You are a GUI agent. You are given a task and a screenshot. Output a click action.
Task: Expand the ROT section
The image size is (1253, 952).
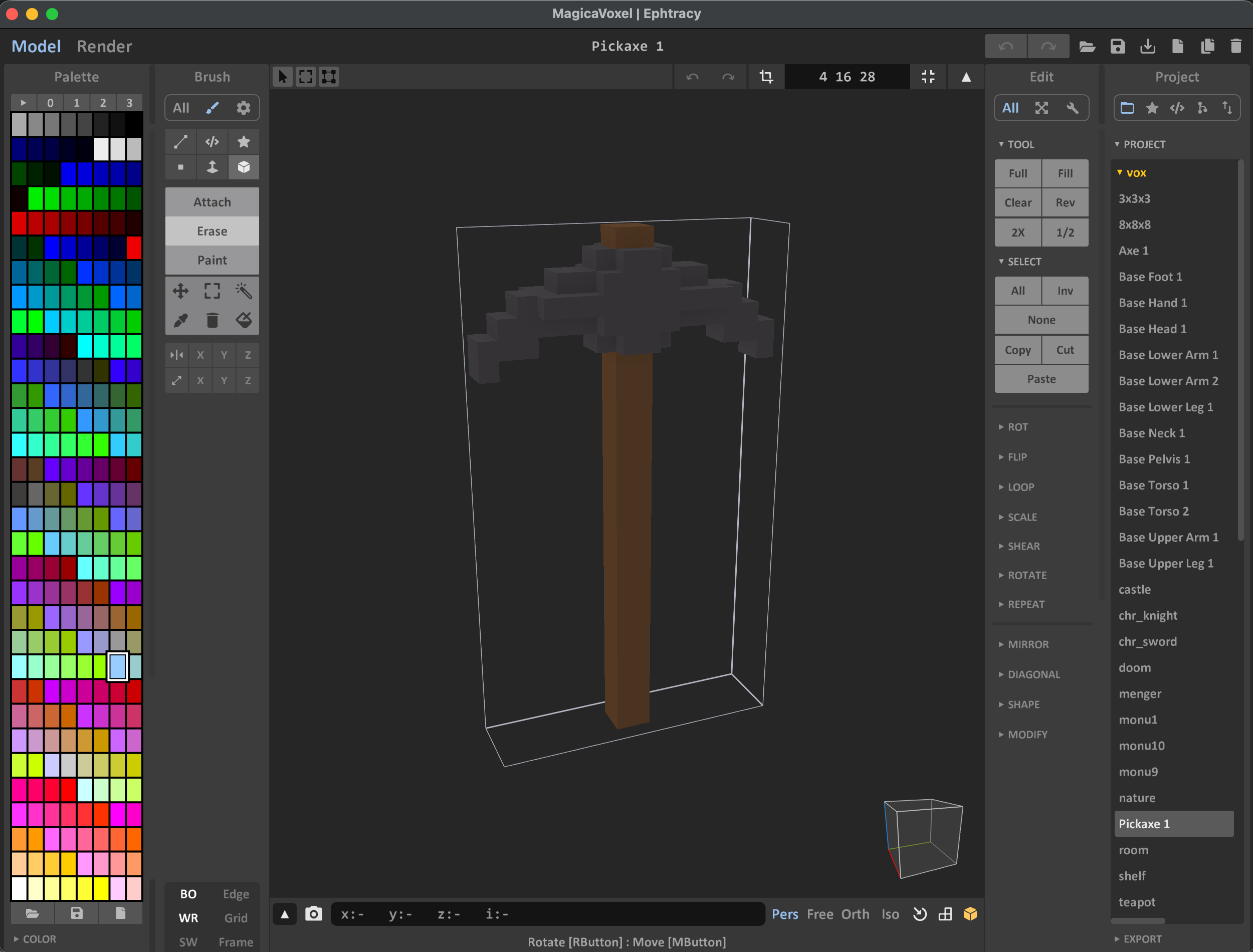click(x=1014, y=427)
